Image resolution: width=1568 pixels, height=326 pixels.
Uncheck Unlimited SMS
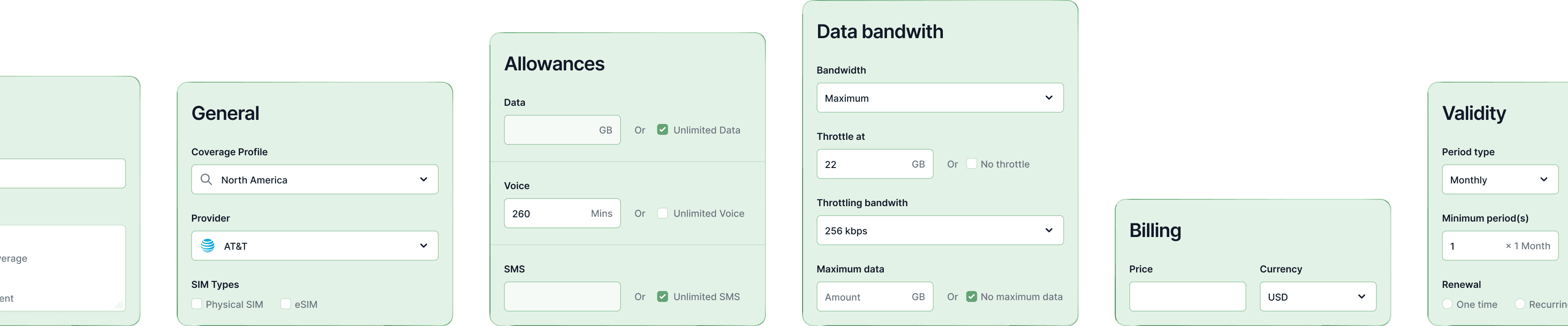(x=662, y=297)
